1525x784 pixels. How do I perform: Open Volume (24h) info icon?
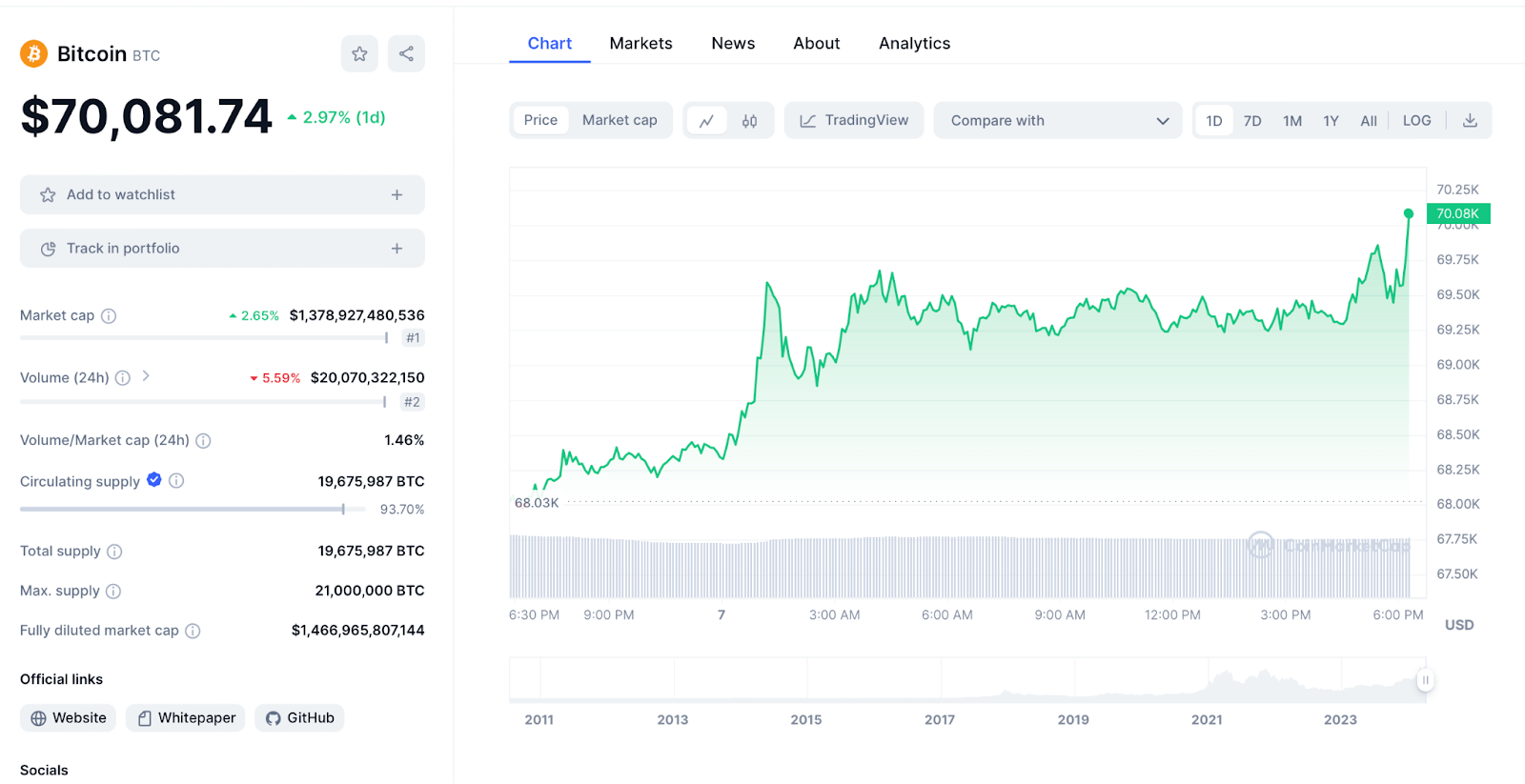tap(123, 378)
